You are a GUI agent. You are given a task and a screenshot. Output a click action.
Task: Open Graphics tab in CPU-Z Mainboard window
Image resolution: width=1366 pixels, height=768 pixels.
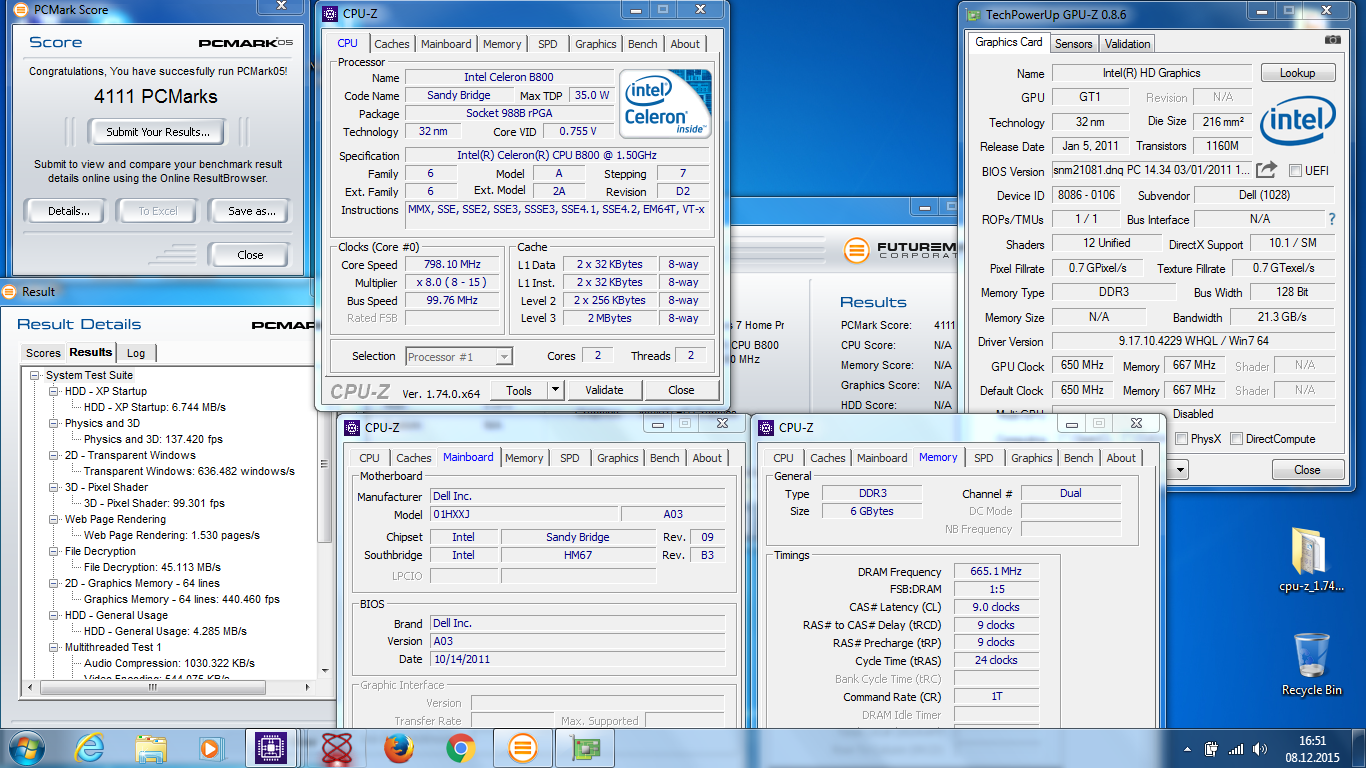[x=618, y=458]
